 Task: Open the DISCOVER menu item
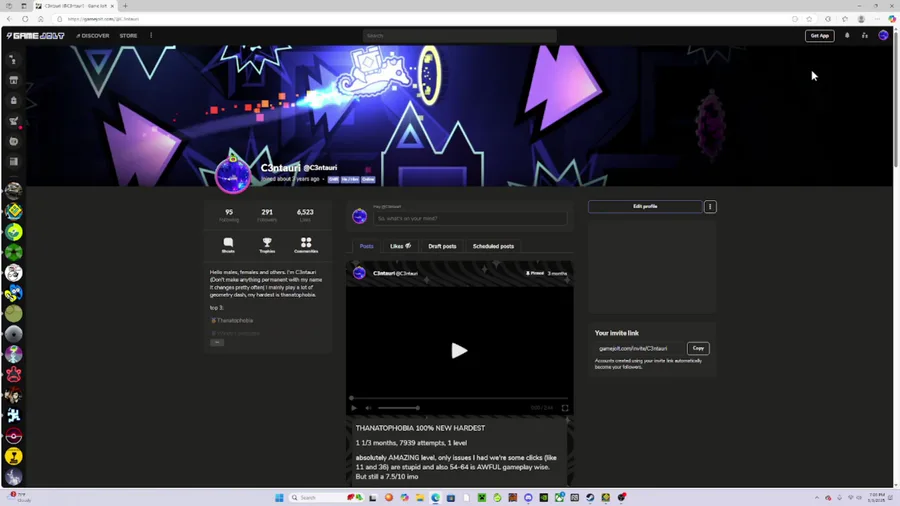tap(92, 36)
